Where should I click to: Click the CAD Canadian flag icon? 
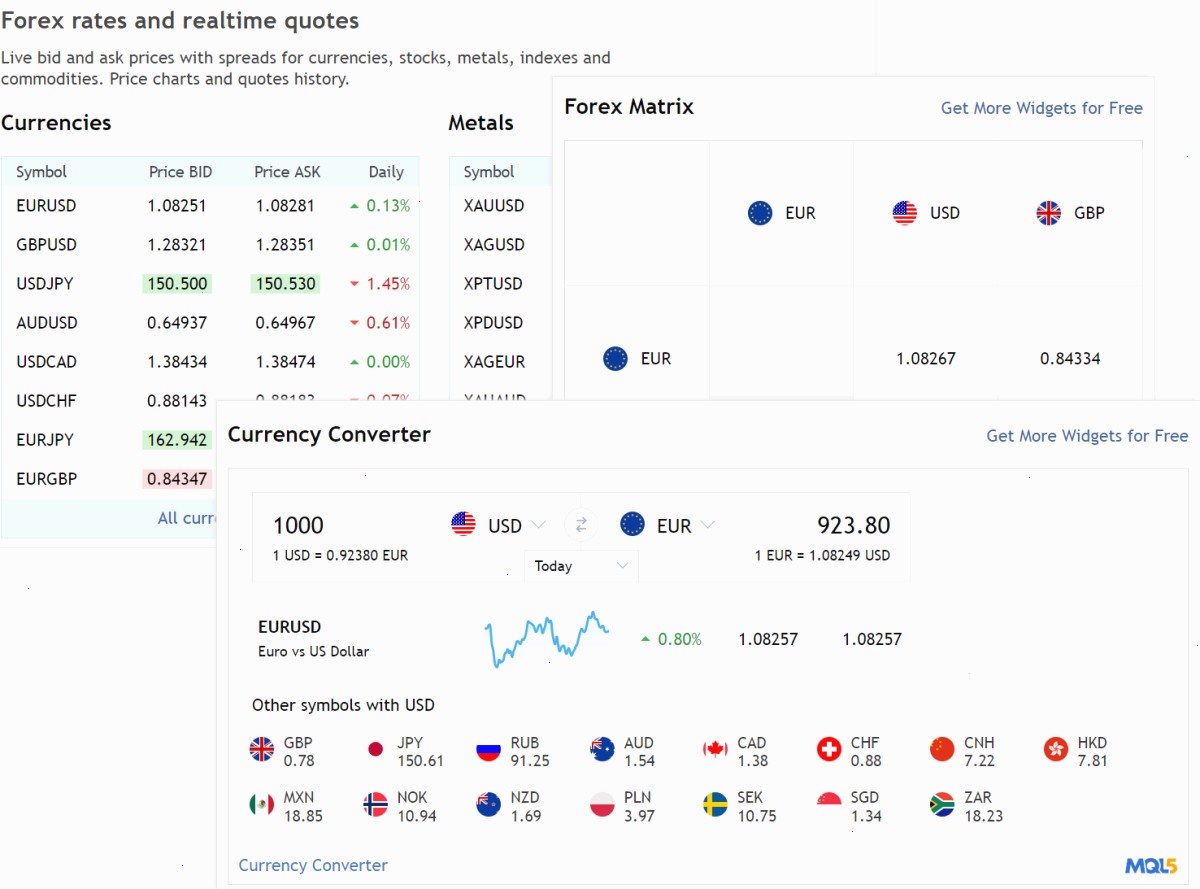pos(715,749)
